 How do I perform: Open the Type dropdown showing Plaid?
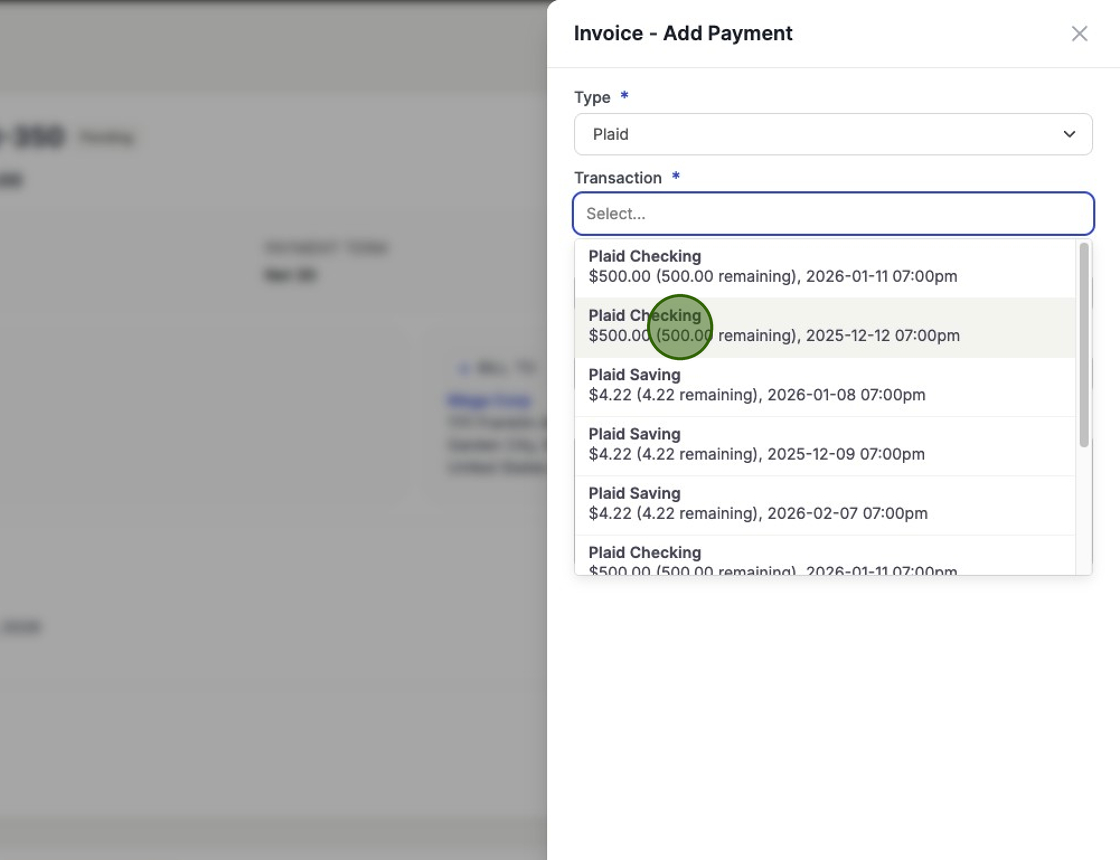(x=833, y=134)
